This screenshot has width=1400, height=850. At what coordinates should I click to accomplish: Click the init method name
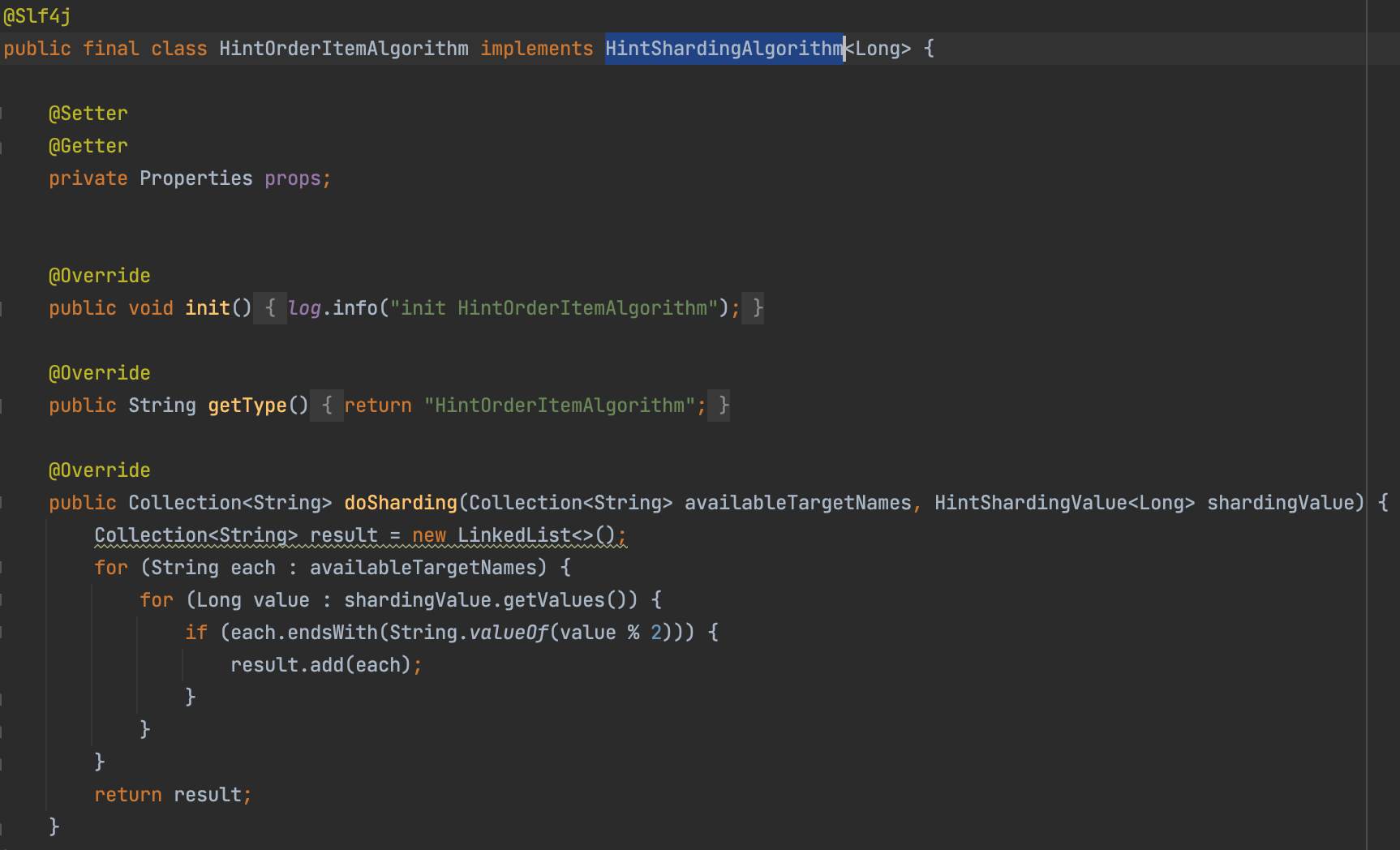[208, 308]
